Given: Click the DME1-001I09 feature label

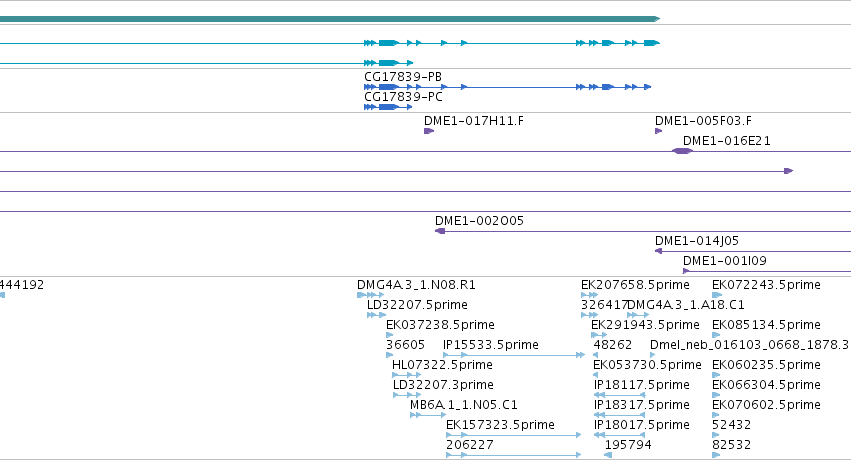Looking at the screenshot, I should point(725,261).
